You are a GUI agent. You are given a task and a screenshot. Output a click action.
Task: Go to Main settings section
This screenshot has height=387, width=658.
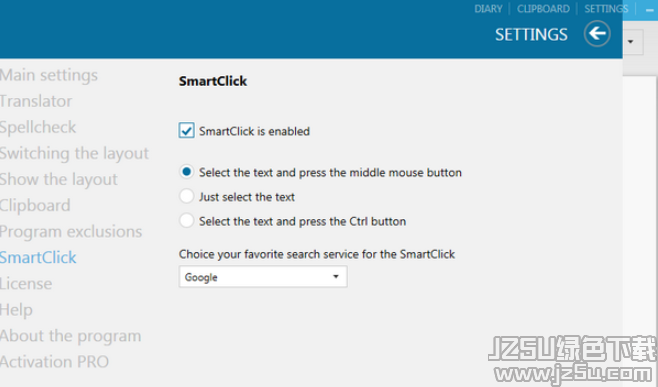coord(49,76)
